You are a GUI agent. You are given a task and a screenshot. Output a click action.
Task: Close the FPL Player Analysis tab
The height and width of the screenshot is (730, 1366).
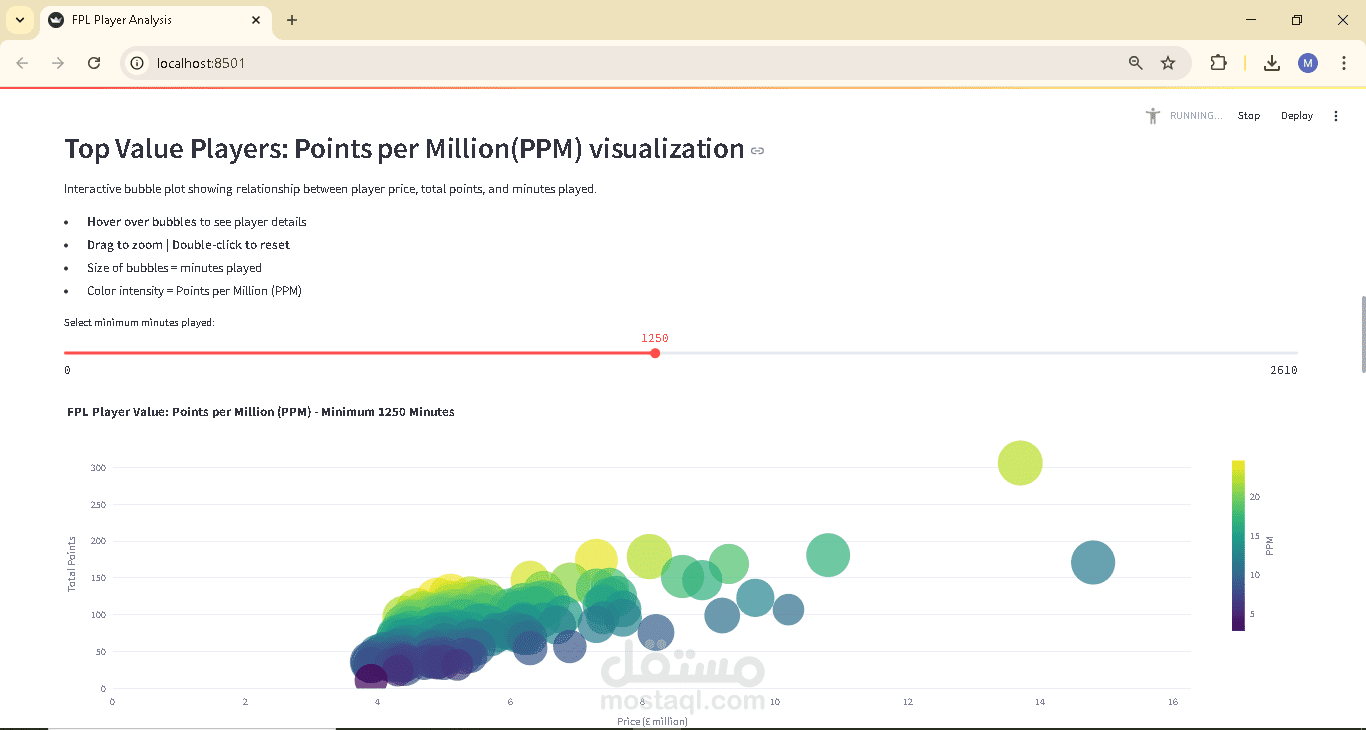257,20
